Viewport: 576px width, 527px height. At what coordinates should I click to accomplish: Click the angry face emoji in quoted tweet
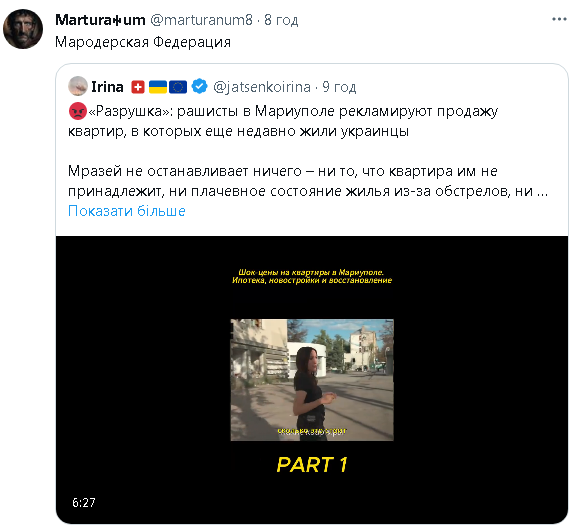click(x=78, y=111)
